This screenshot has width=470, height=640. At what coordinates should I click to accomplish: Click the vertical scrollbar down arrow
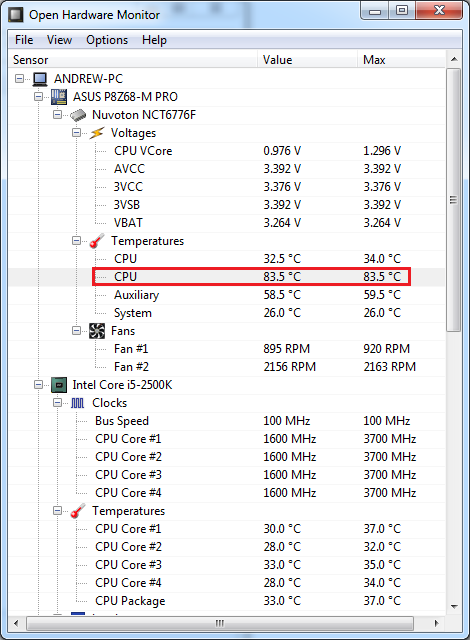(x=454, y=607)
